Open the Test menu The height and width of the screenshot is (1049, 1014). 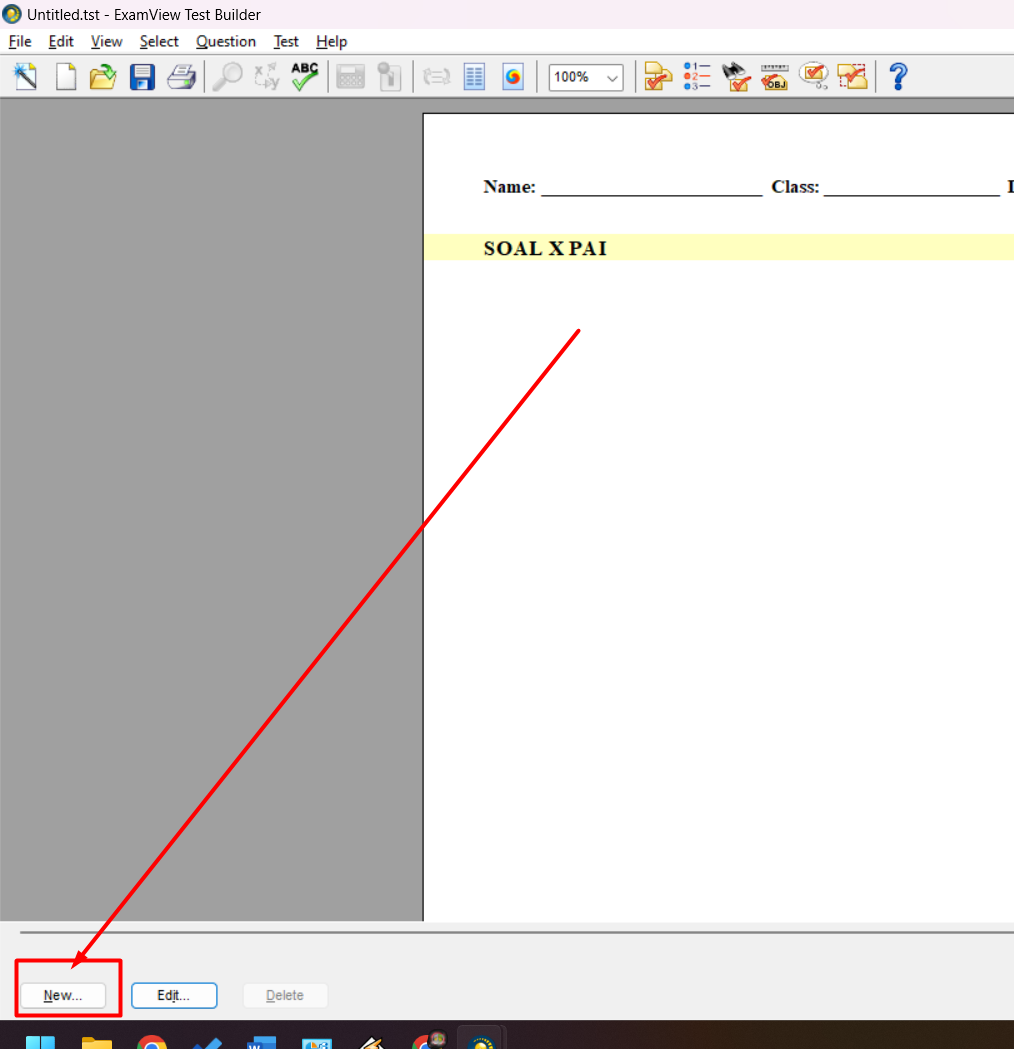tap(286, 41)
